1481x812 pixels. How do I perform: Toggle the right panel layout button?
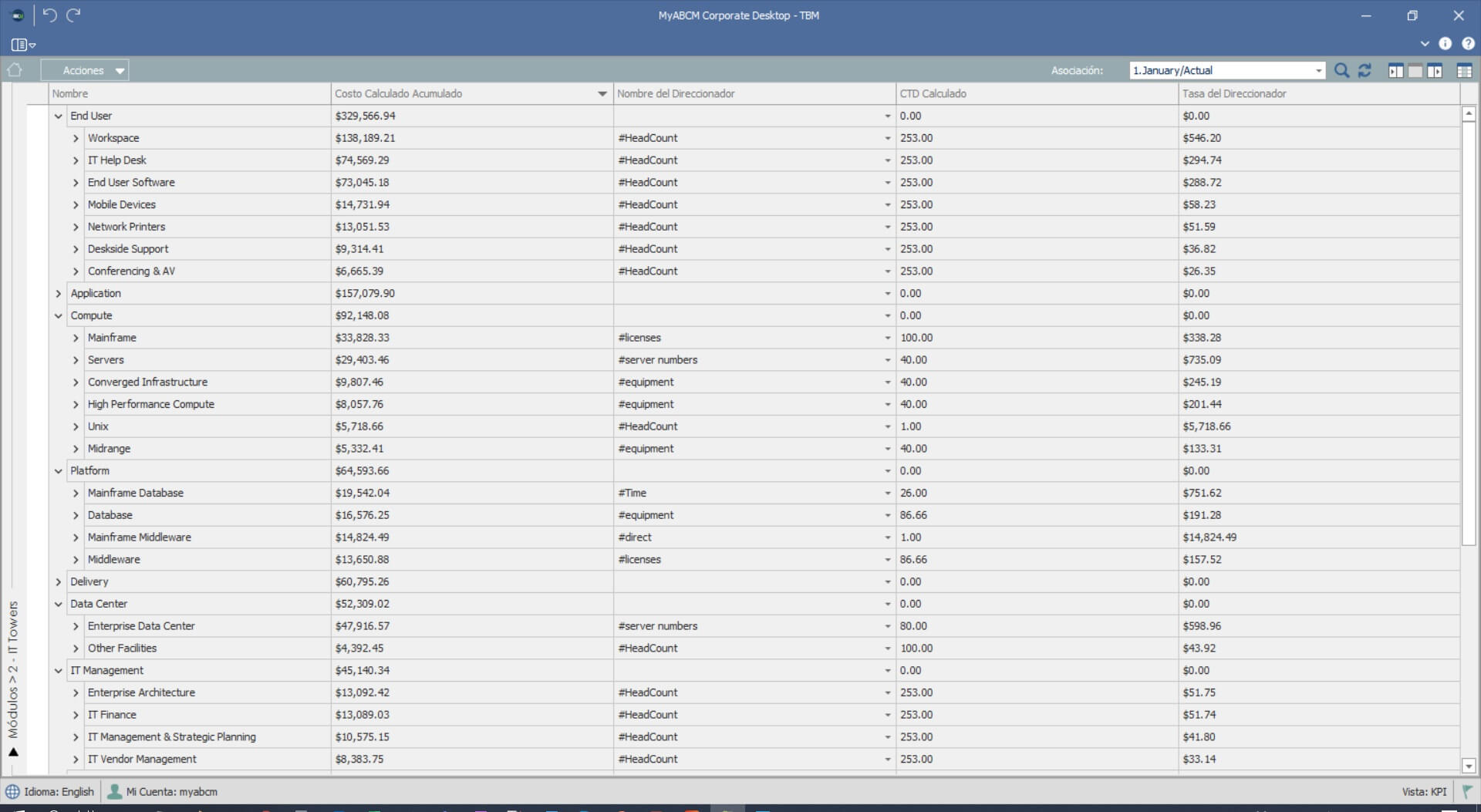tap(1435, 71)
